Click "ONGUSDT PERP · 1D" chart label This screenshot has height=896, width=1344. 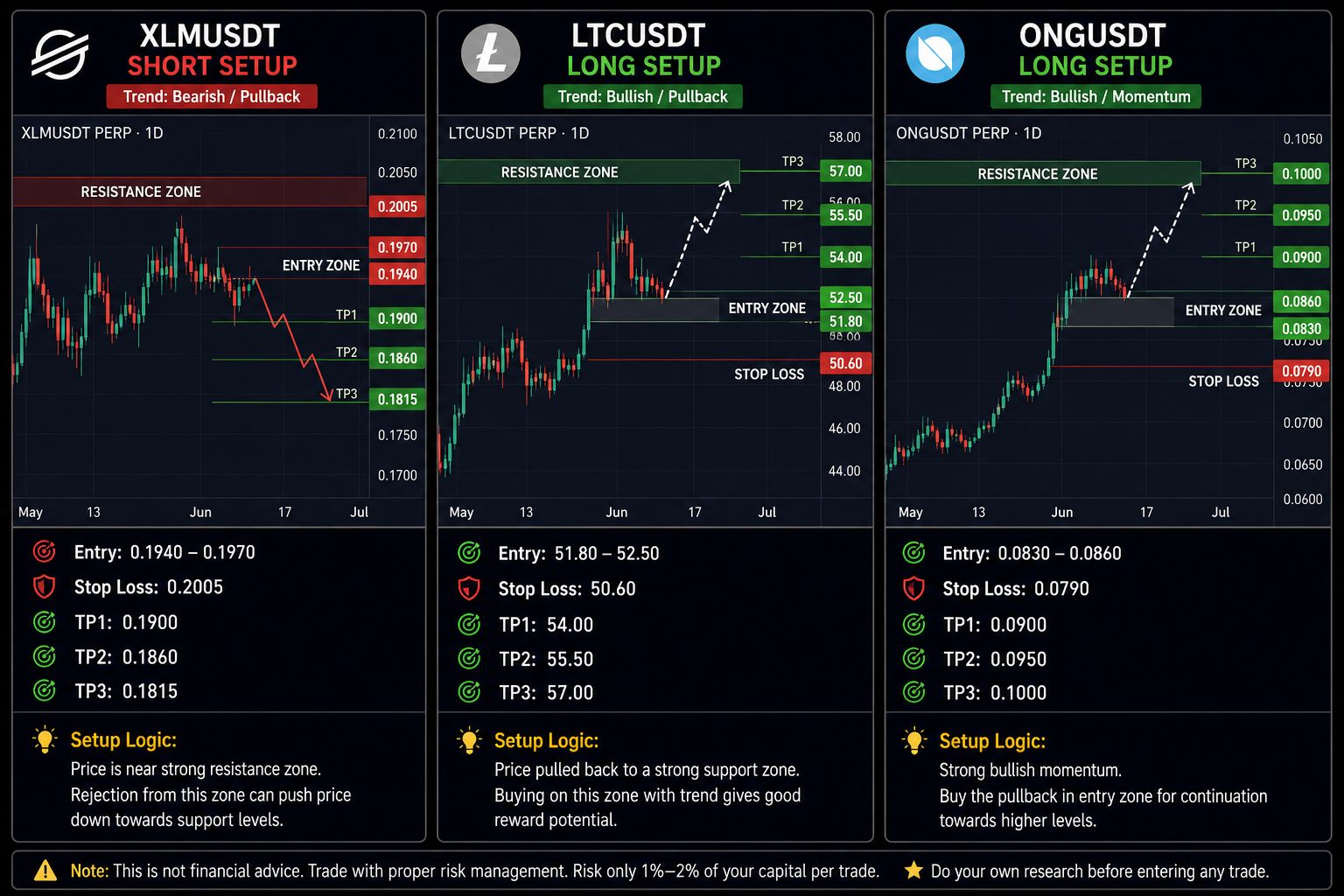[969, 133]
